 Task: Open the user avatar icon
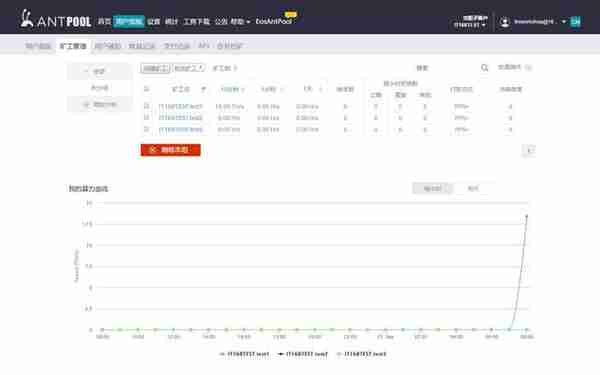505,22
